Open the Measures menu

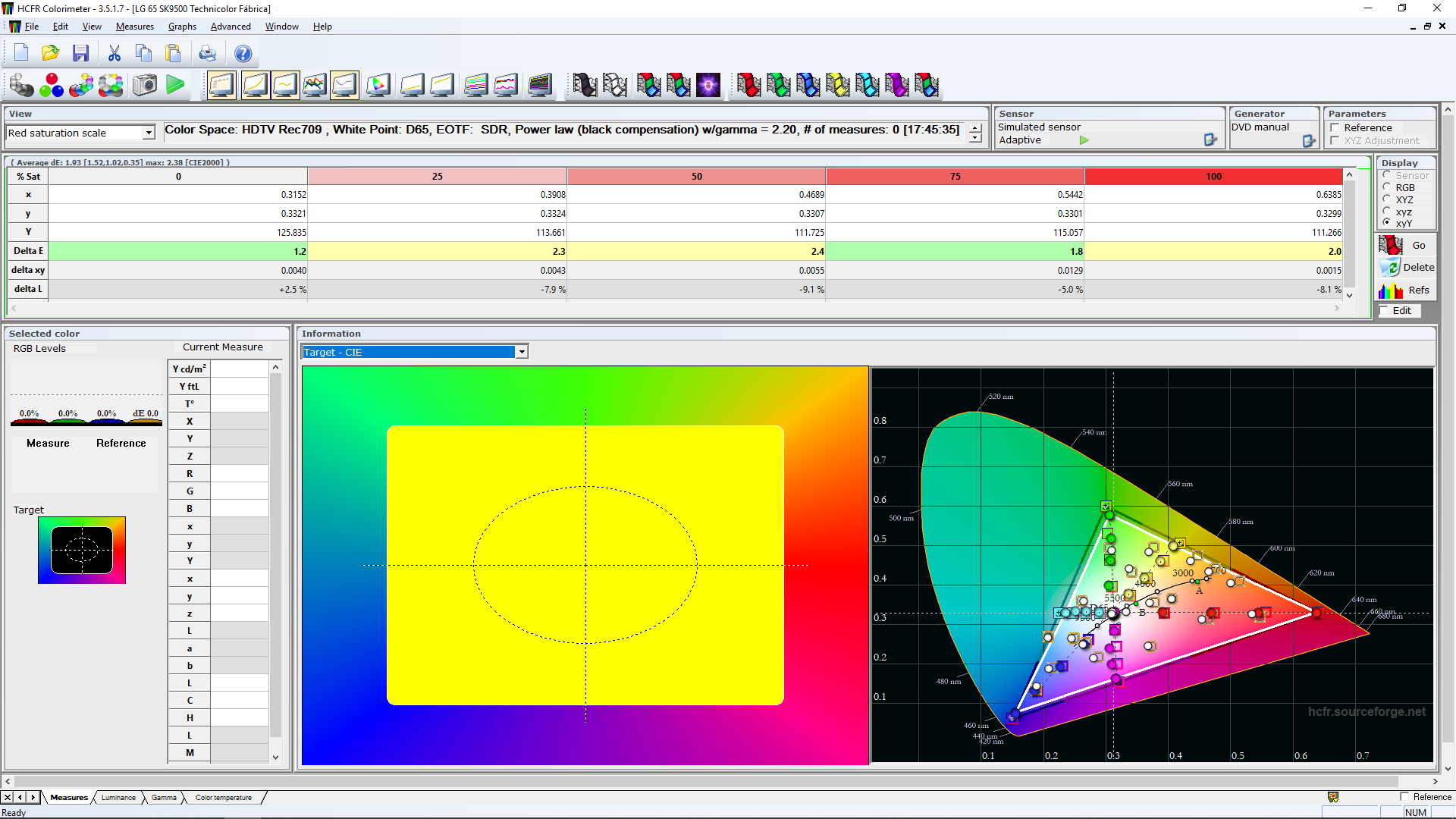pyautogui.click(x=134, y=27)
